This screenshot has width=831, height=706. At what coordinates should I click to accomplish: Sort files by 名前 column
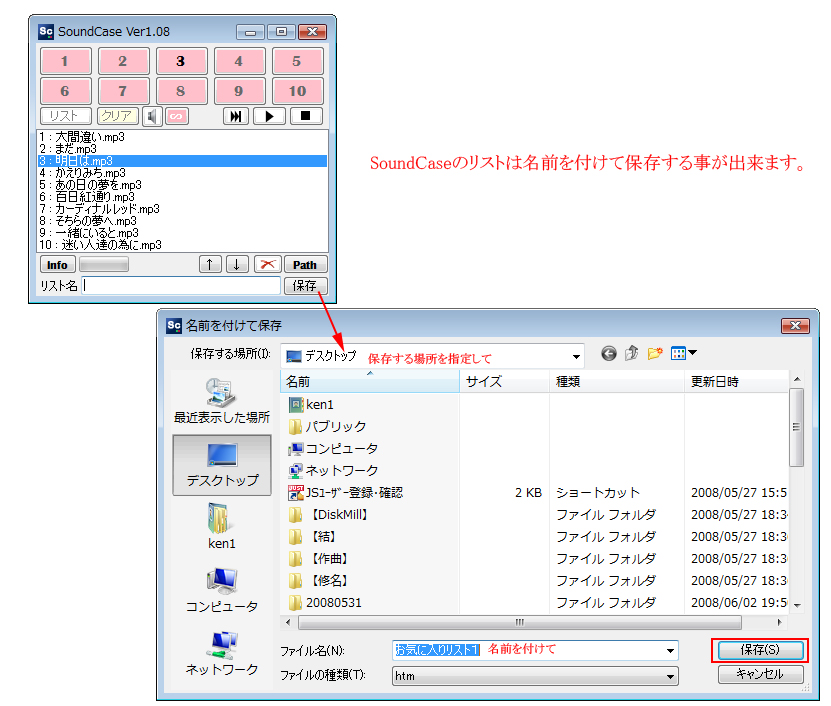[369, 382]
